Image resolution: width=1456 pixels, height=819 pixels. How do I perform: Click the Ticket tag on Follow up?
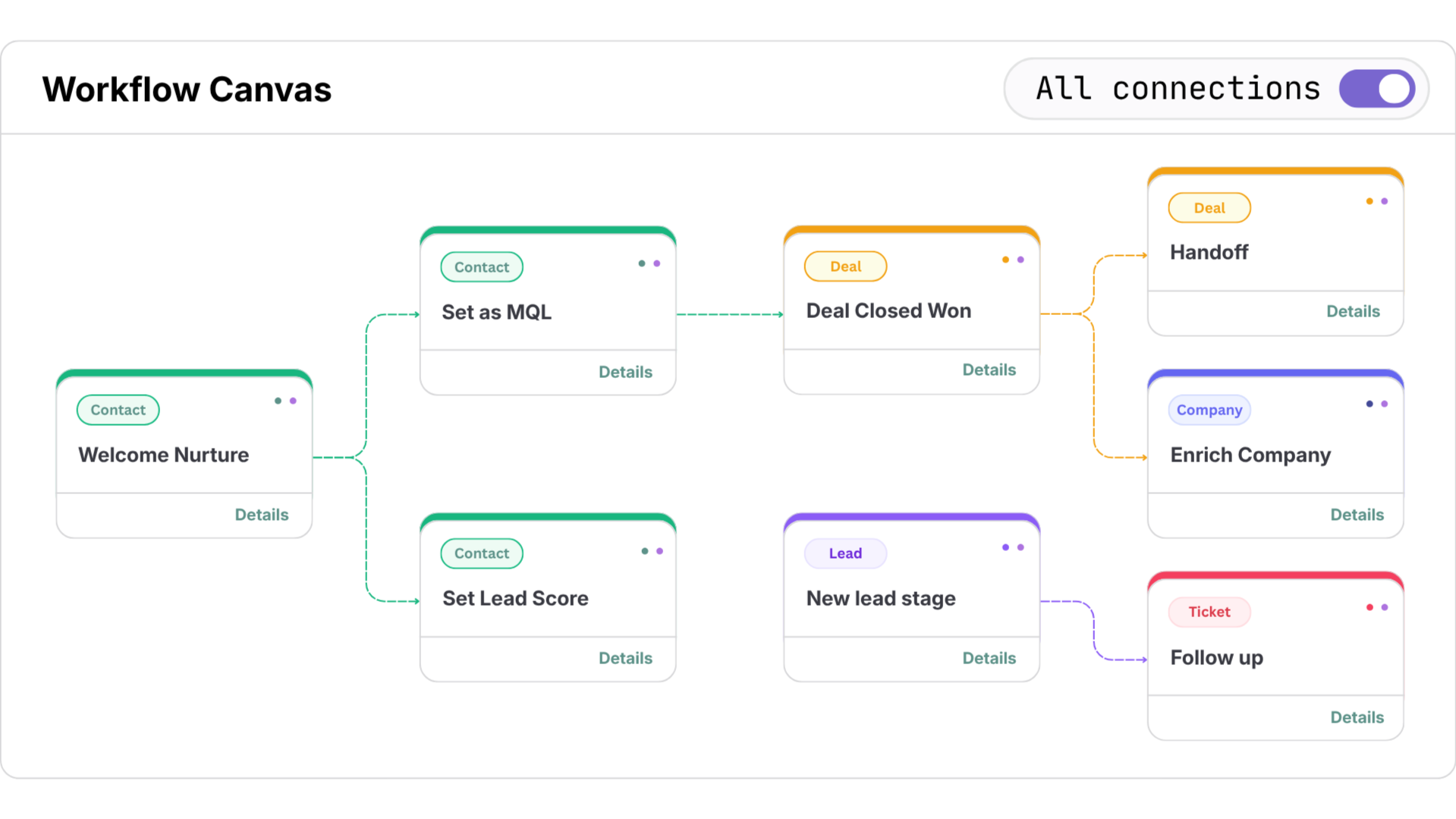pos(1209,612)
